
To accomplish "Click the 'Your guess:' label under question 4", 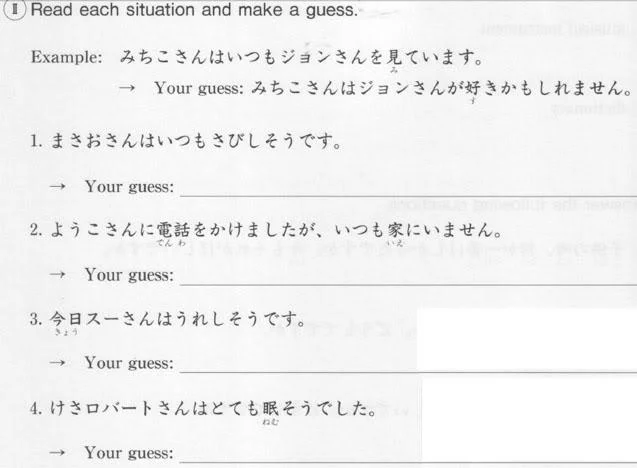I will point(129,453).
